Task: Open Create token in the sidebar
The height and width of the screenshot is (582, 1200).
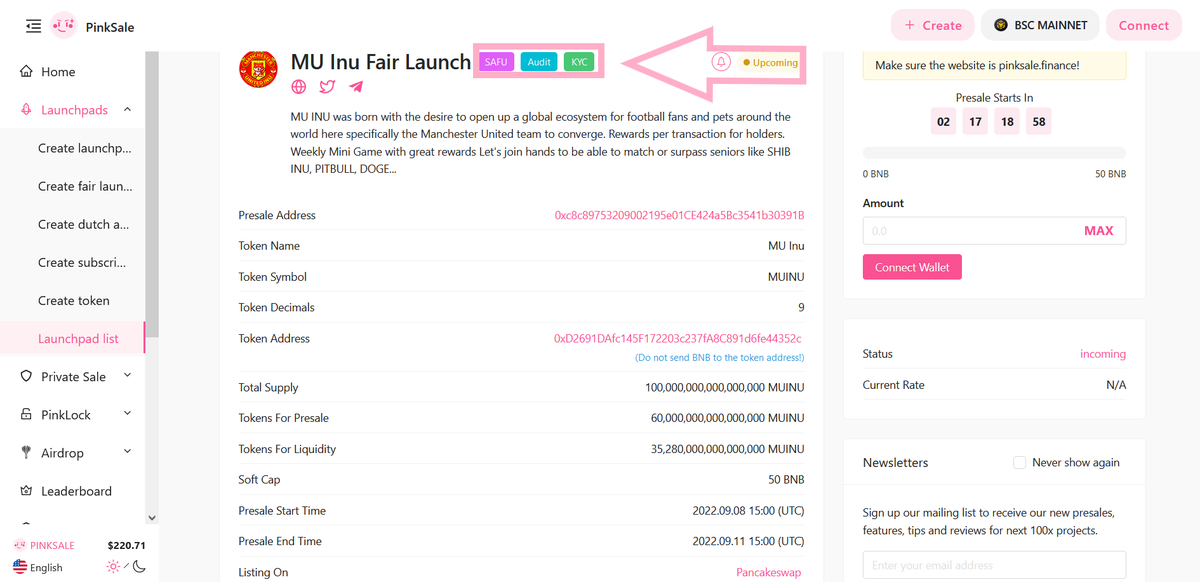Action: (74, 300)
